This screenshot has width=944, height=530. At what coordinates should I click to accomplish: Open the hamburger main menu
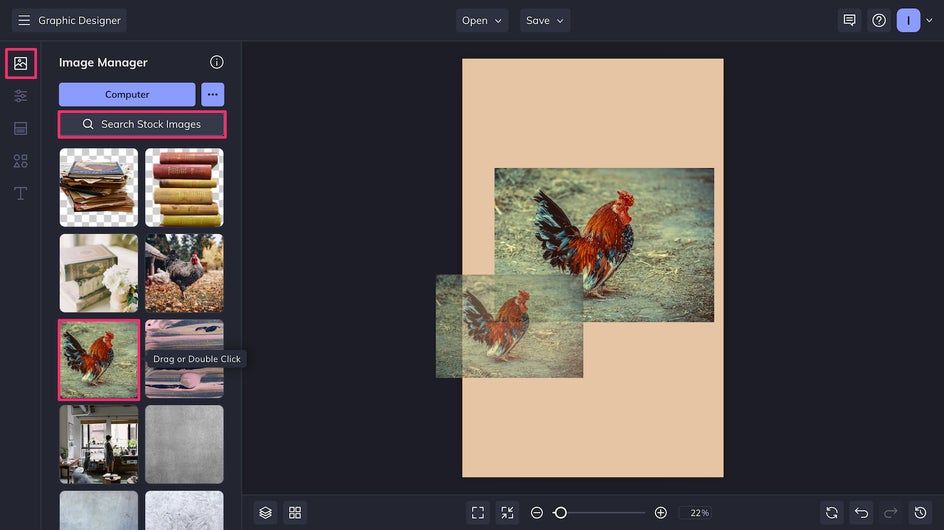click(24, 20)
